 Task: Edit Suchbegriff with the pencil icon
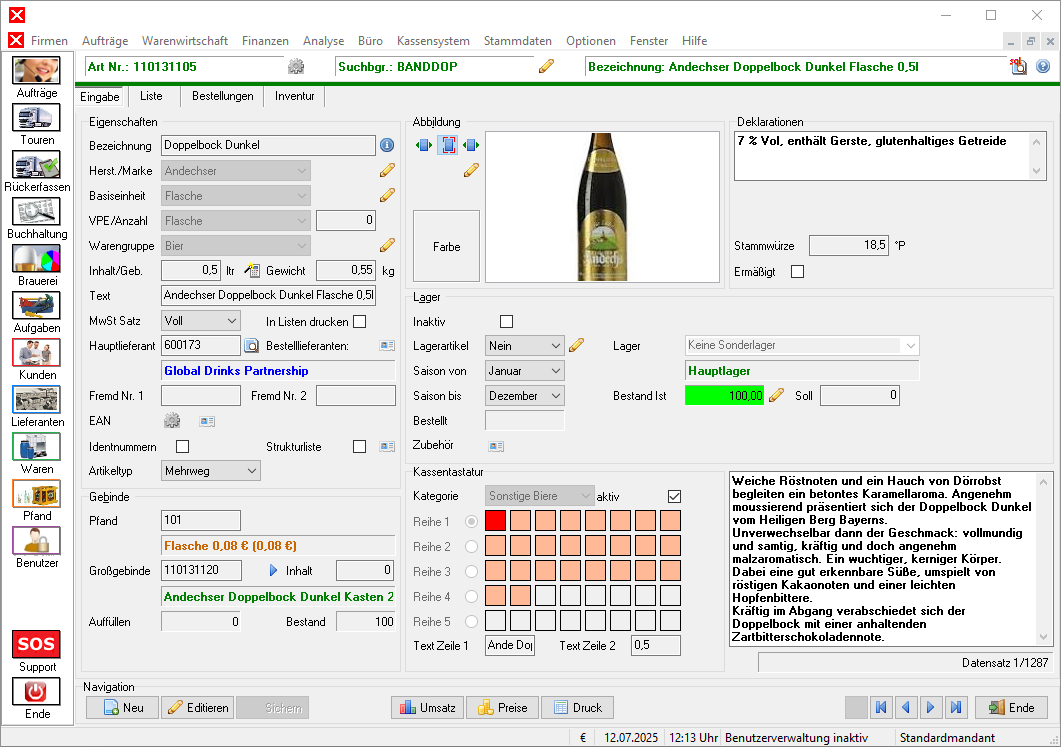[546, 67]
